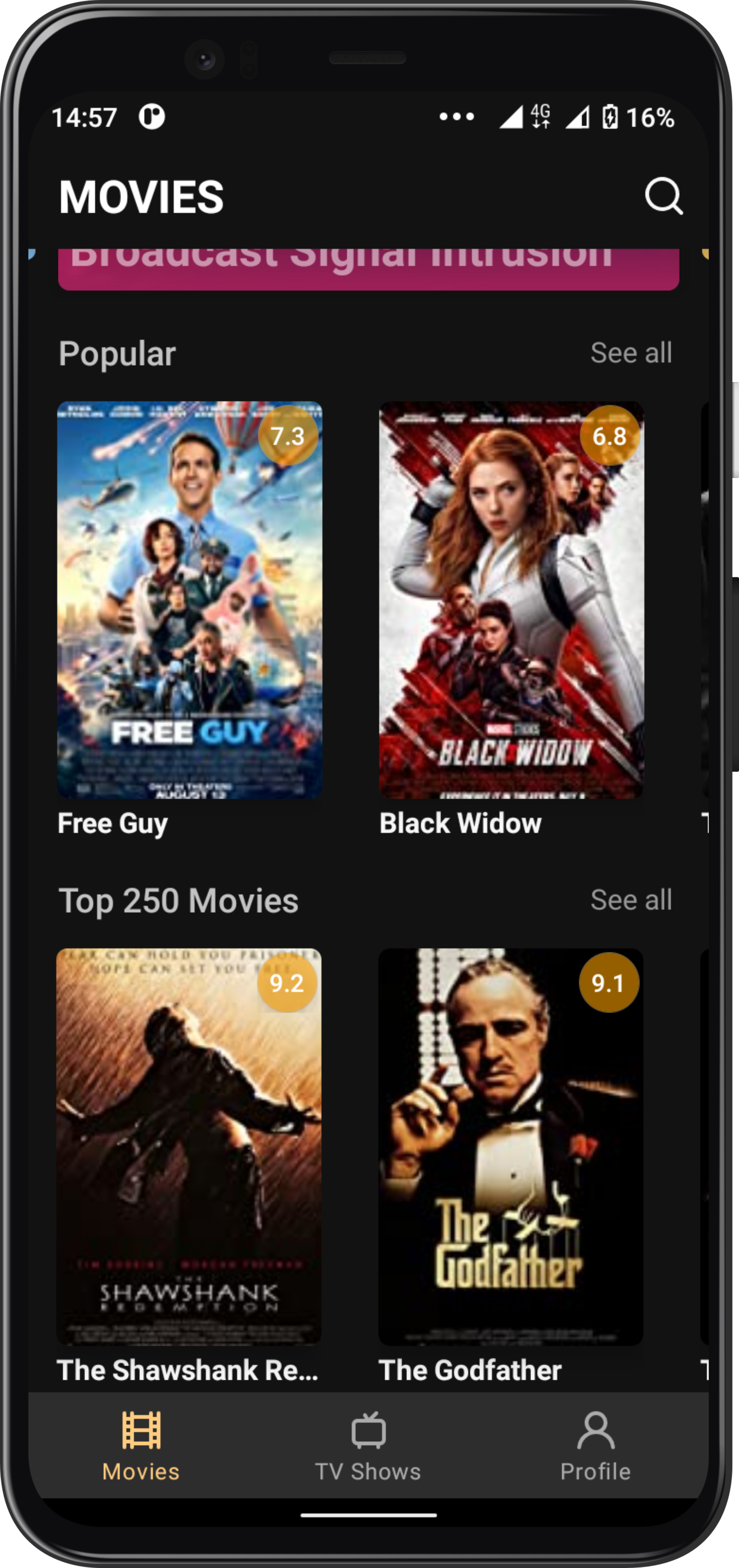Viewport: 739px width, 1568px height.
Task: Open the Black Widow poster
Action: [x=511, y=599]
